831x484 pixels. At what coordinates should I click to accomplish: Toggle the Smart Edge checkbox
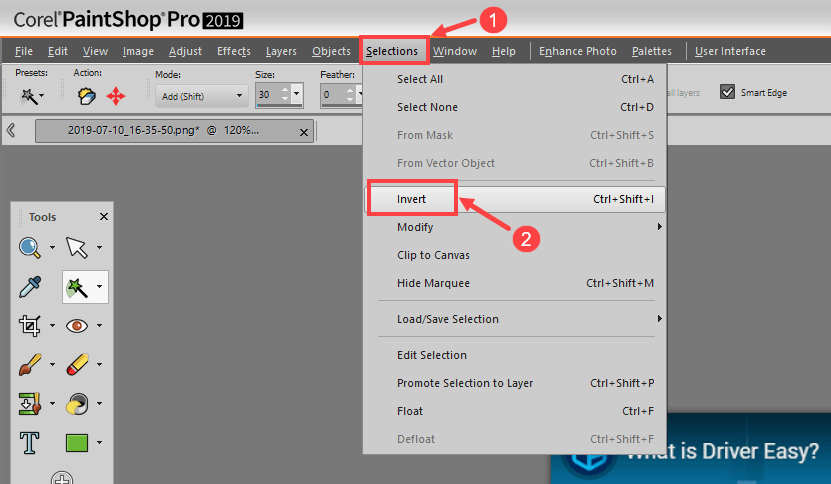pos(727,92)
